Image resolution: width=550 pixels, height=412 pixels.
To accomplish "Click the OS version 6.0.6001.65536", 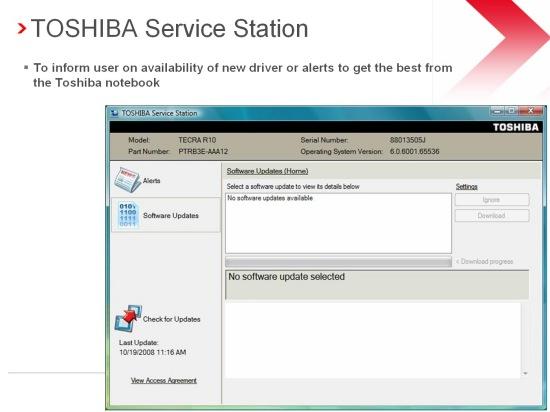I will [x=414, y=151].
